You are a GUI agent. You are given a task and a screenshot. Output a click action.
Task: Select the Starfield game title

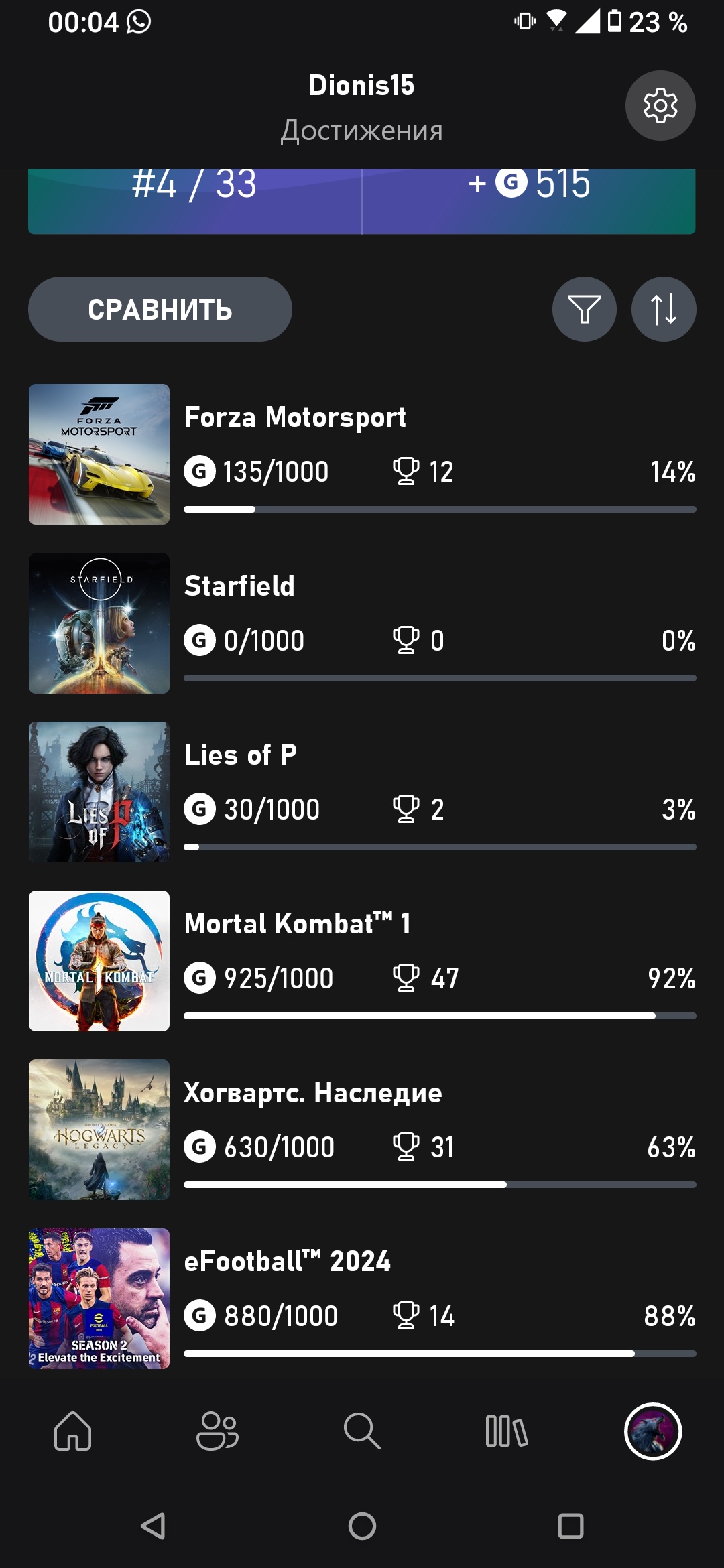pyautogui.click(x=239, y=586)
